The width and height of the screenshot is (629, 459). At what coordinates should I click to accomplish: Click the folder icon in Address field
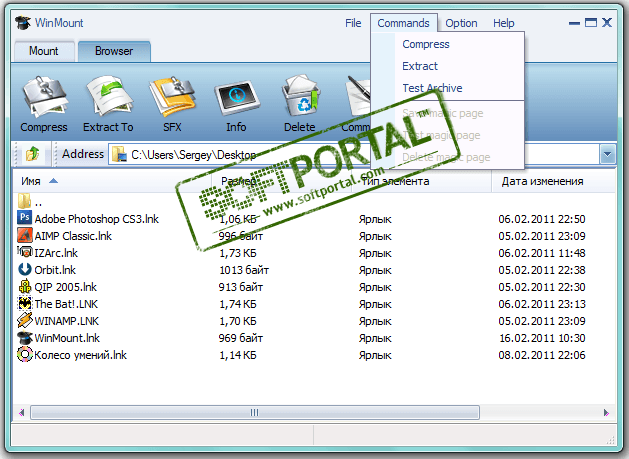[119, 154]
